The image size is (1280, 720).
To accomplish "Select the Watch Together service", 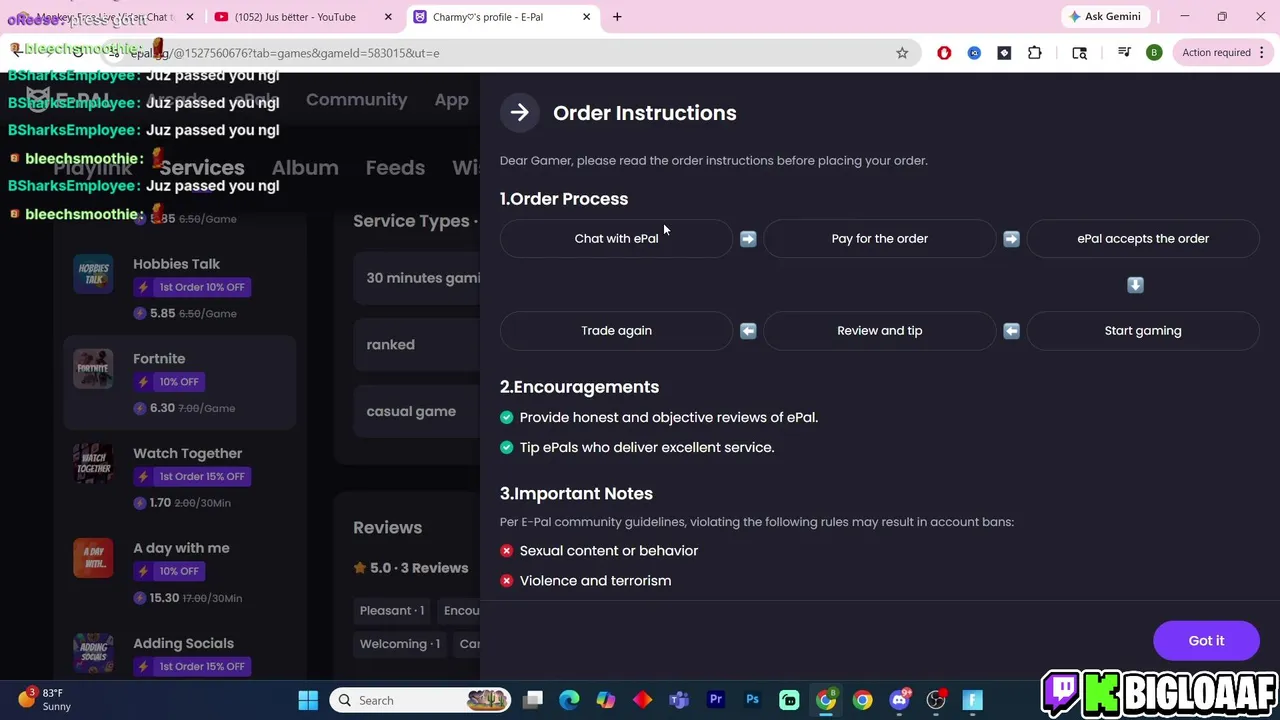I will tap(180, 478).
